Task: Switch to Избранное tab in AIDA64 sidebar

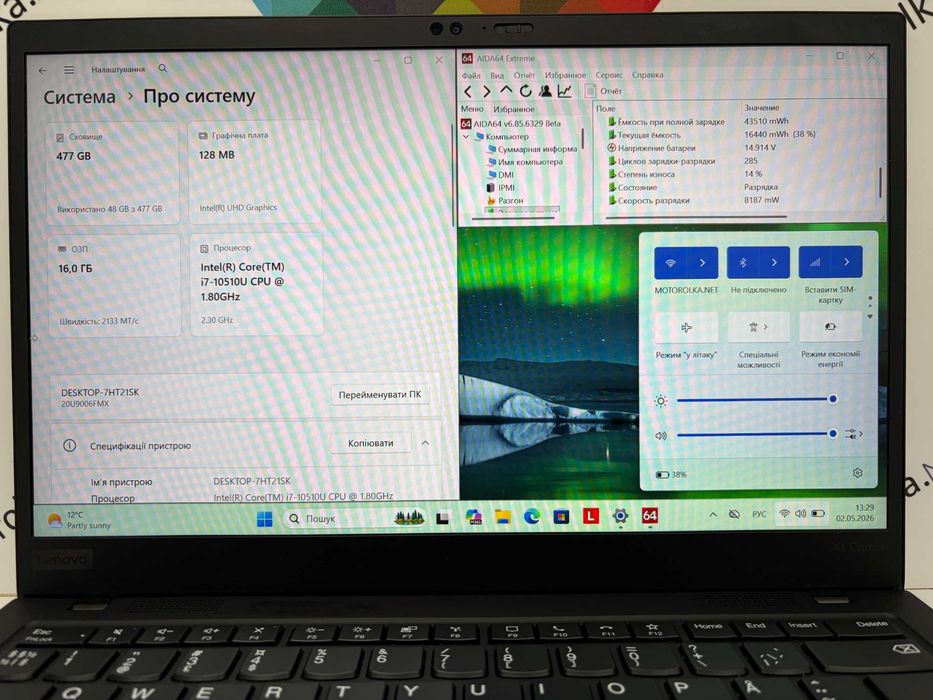Action: click(x=514, y=110)
